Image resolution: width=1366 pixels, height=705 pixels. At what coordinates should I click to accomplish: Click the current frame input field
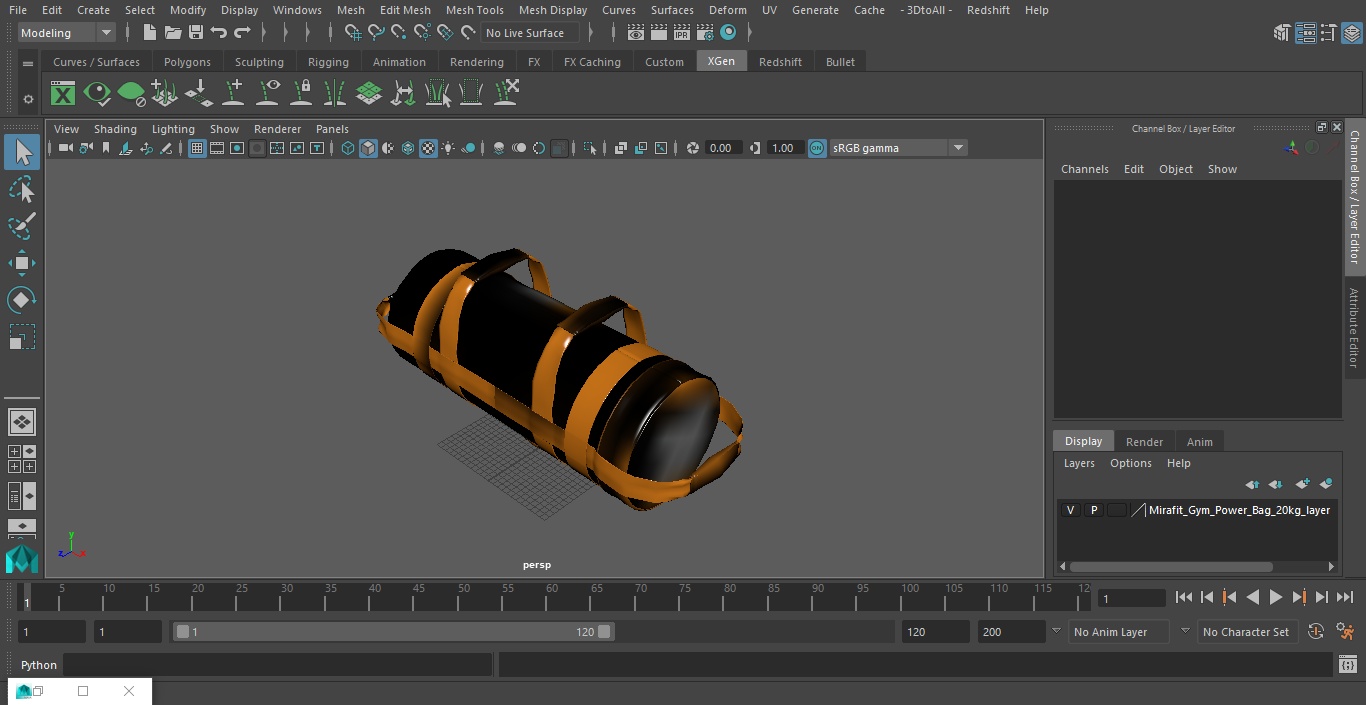1132,598
